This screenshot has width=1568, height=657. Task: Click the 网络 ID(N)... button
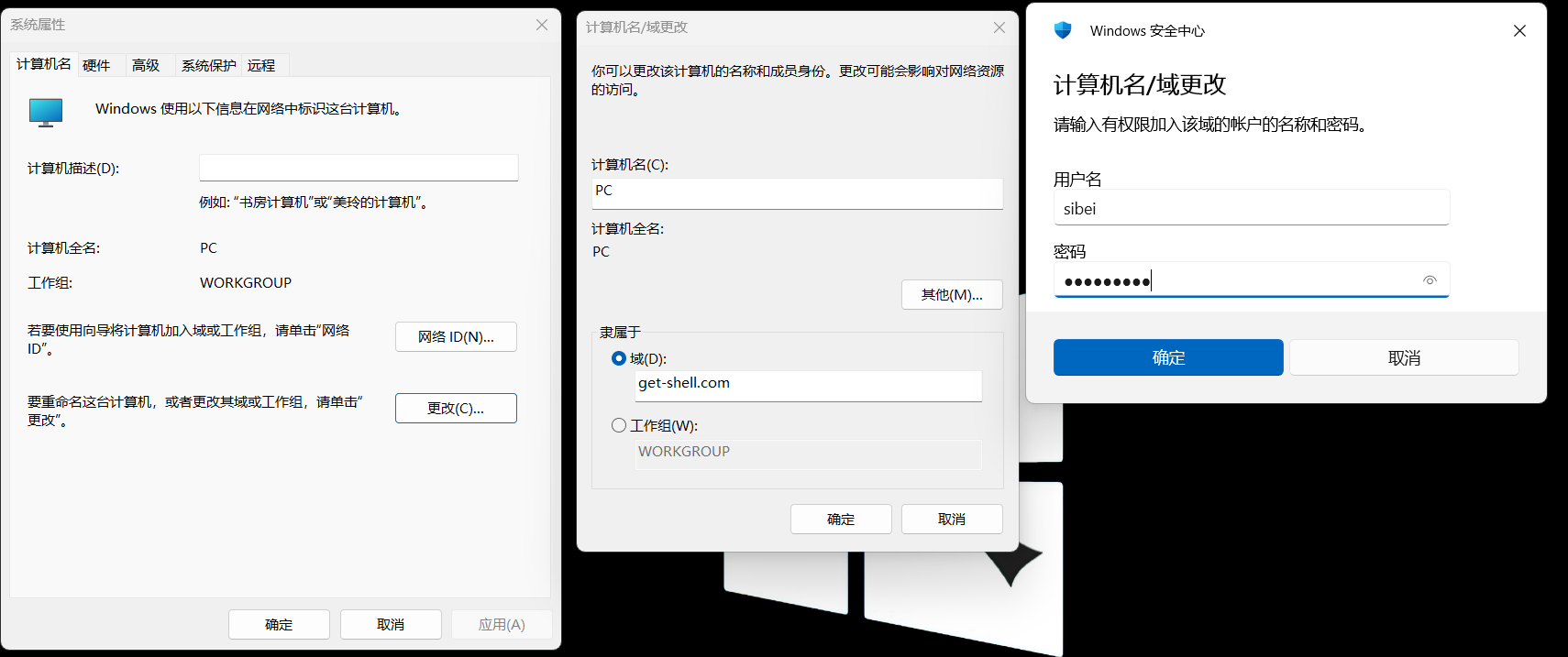point(456,336)
